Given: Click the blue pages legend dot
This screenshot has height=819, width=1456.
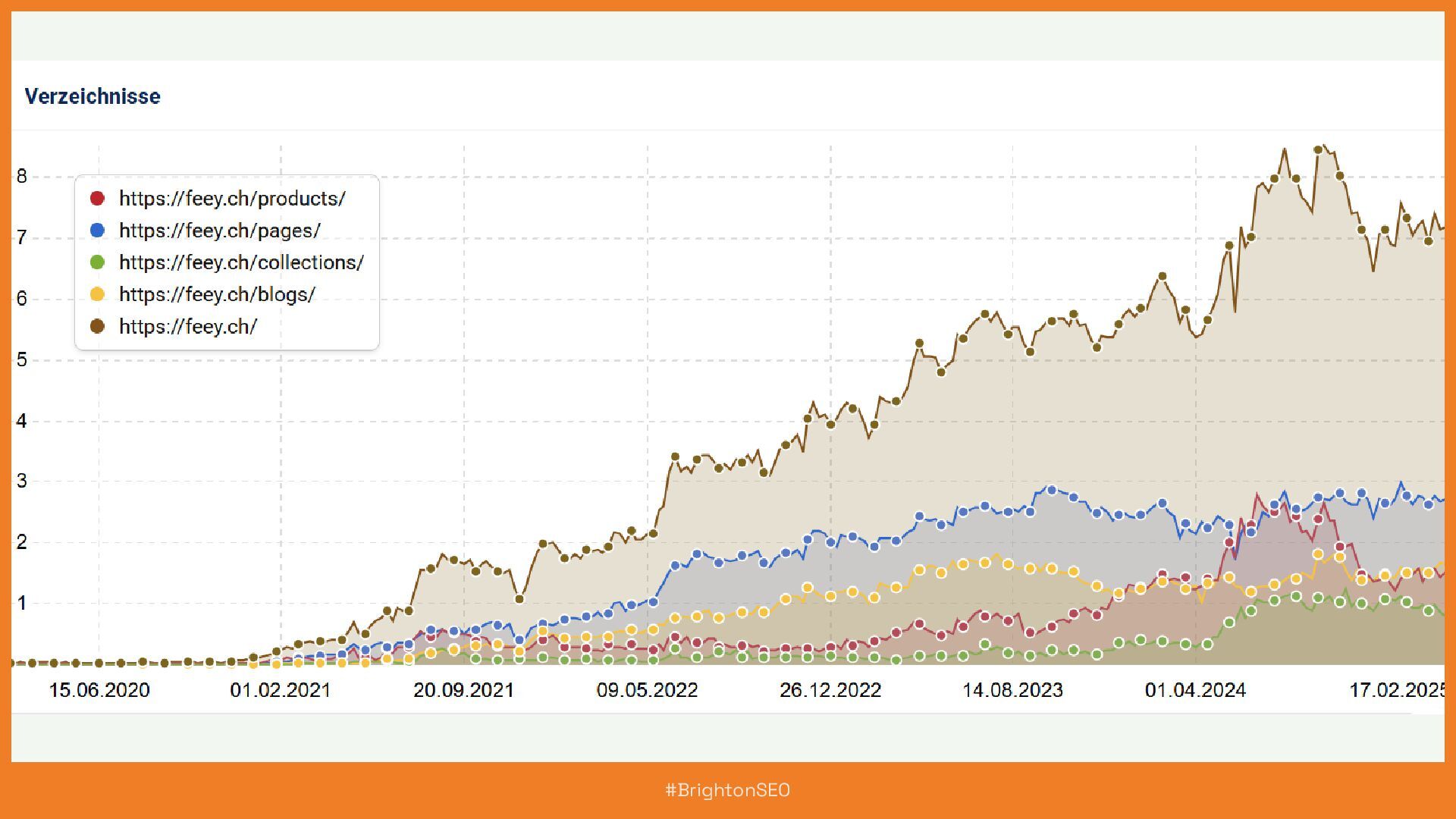Looking at the screenshot, I should 97,231.
